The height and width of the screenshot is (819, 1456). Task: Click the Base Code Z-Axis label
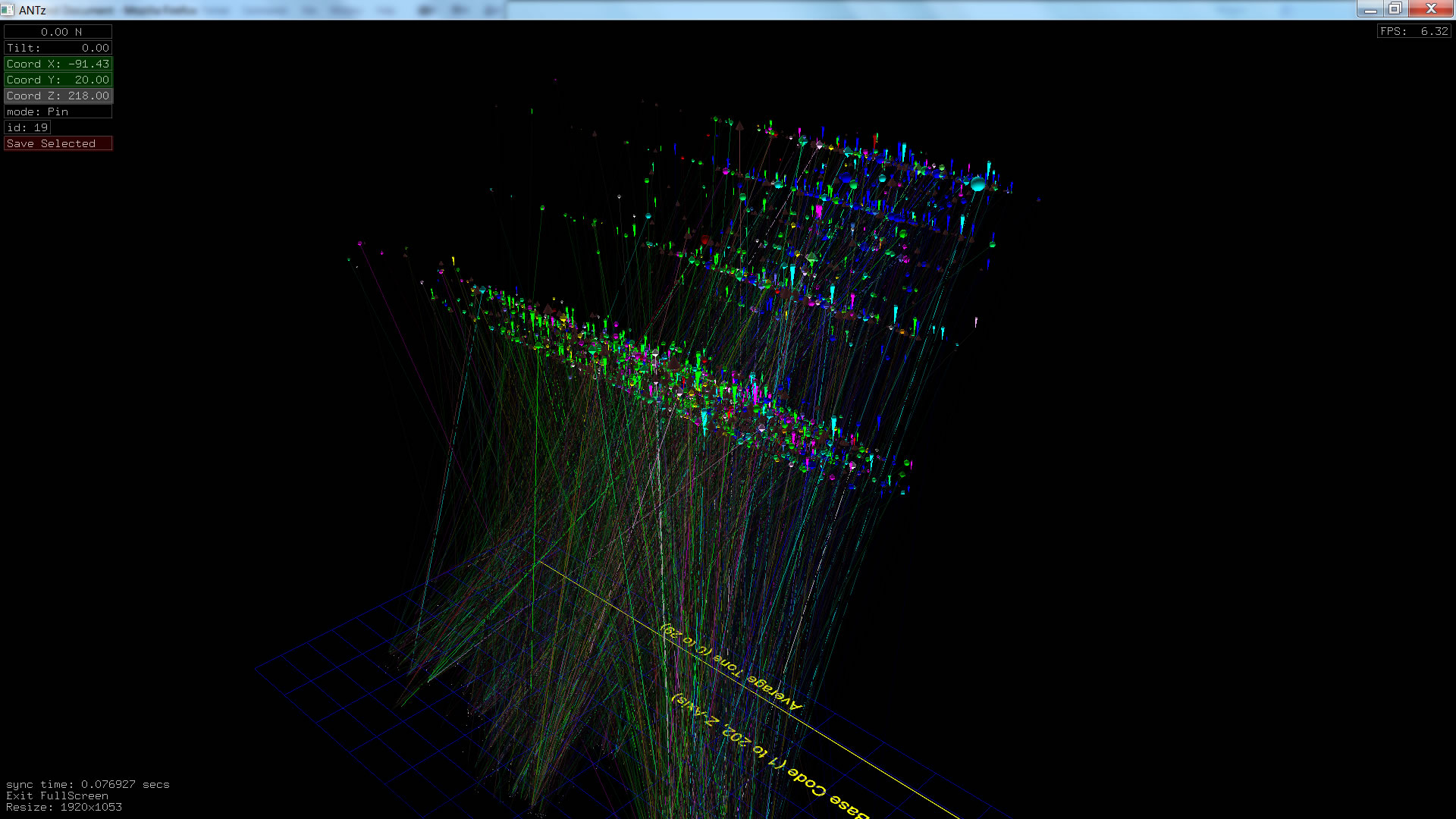coord(766,755)
